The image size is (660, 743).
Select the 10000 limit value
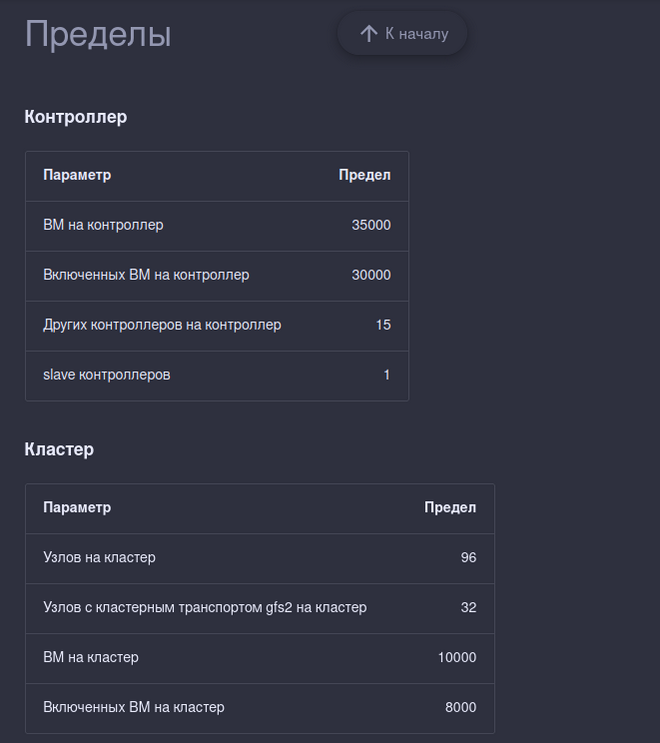click(x=457, y=658)
